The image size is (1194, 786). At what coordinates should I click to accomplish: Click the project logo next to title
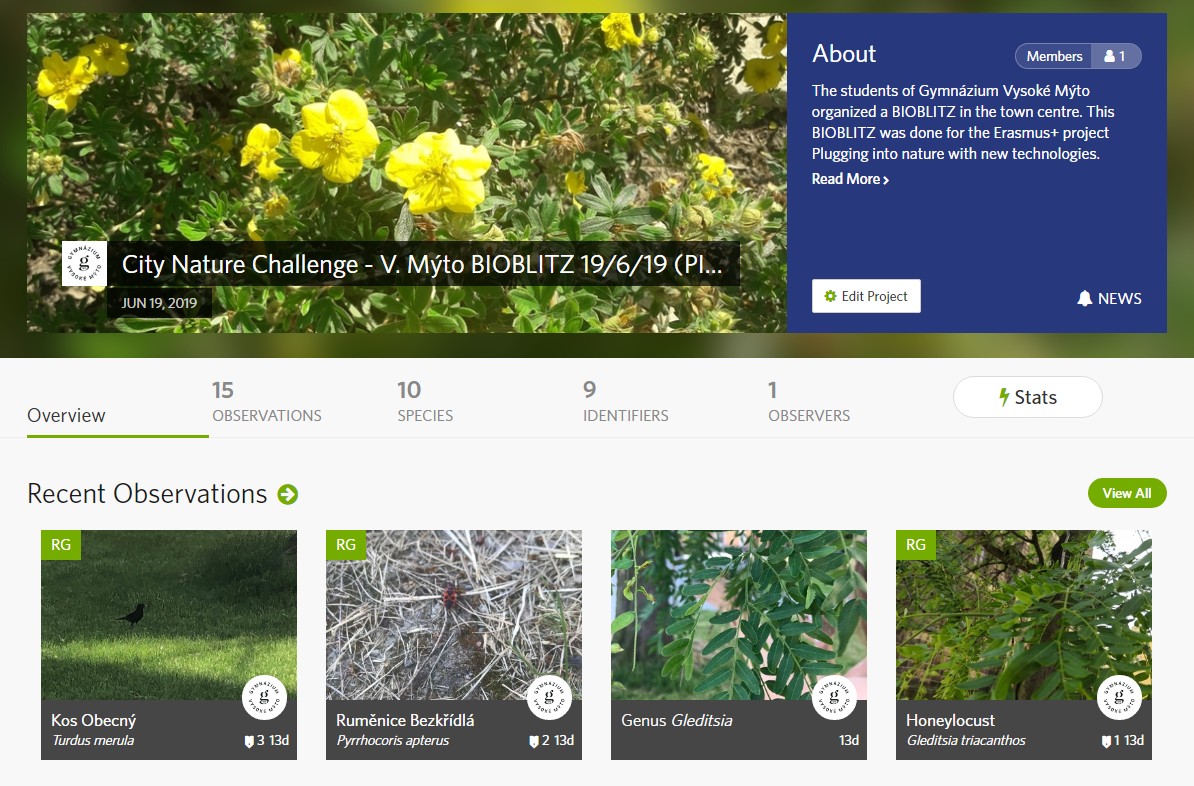[85, 264]
